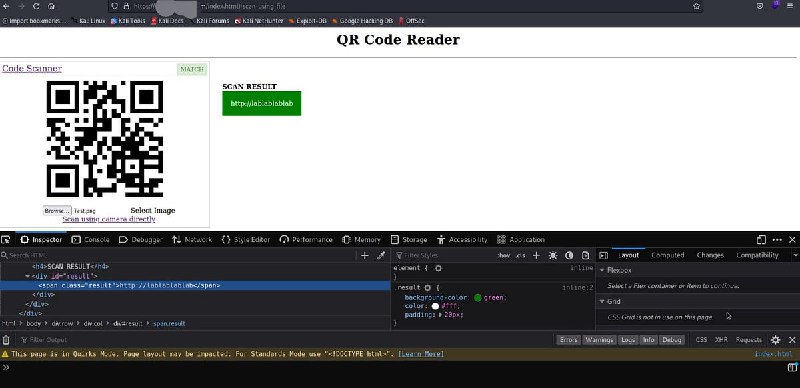Toggle Errors console filter
The image size is (800, 388).
click(x=568, y=340)
